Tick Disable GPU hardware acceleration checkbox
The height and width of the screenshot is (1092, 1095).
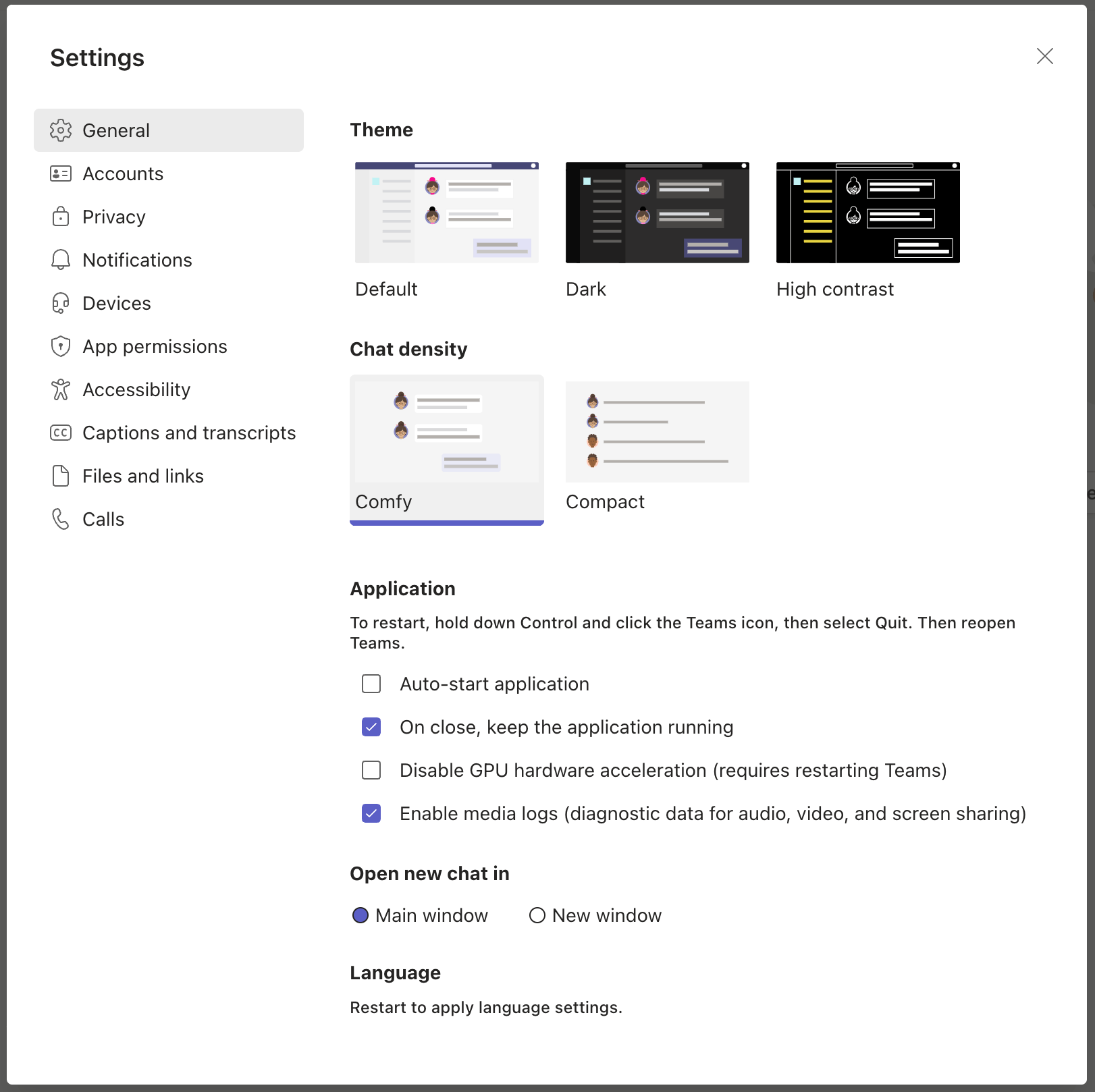[x=371, y=770]
